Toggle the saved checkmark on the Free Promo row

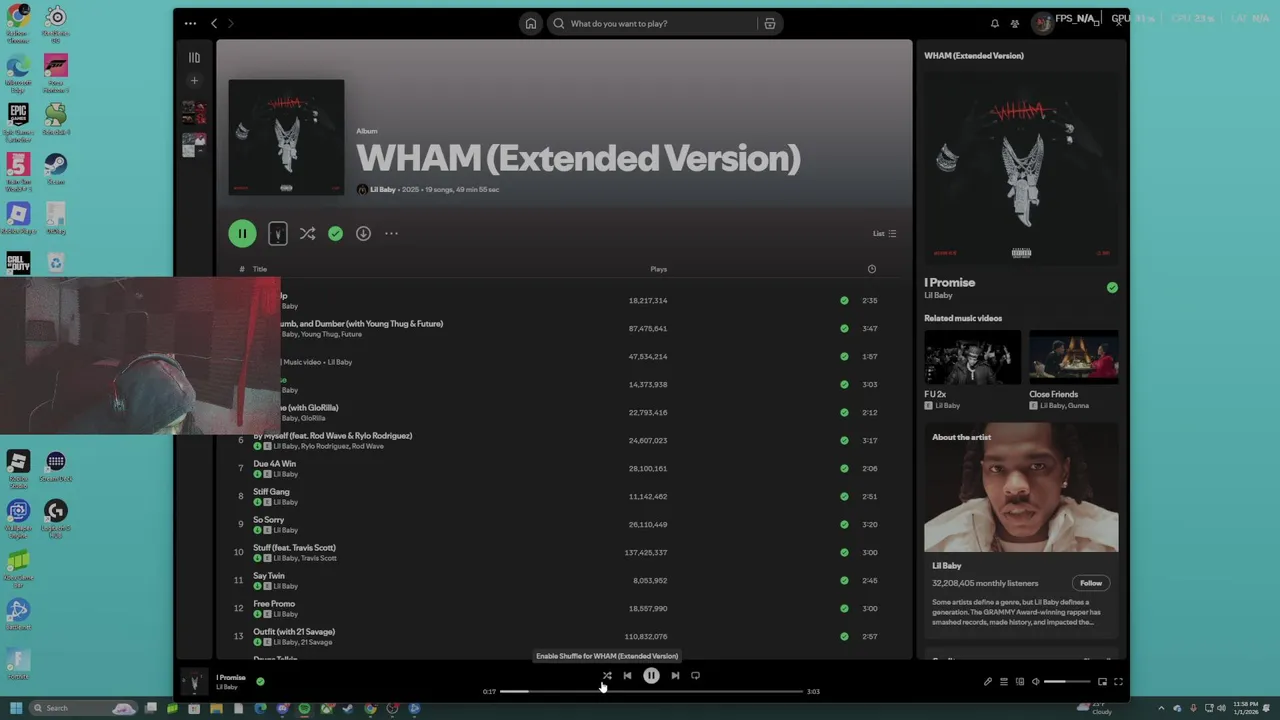[844, 608]
